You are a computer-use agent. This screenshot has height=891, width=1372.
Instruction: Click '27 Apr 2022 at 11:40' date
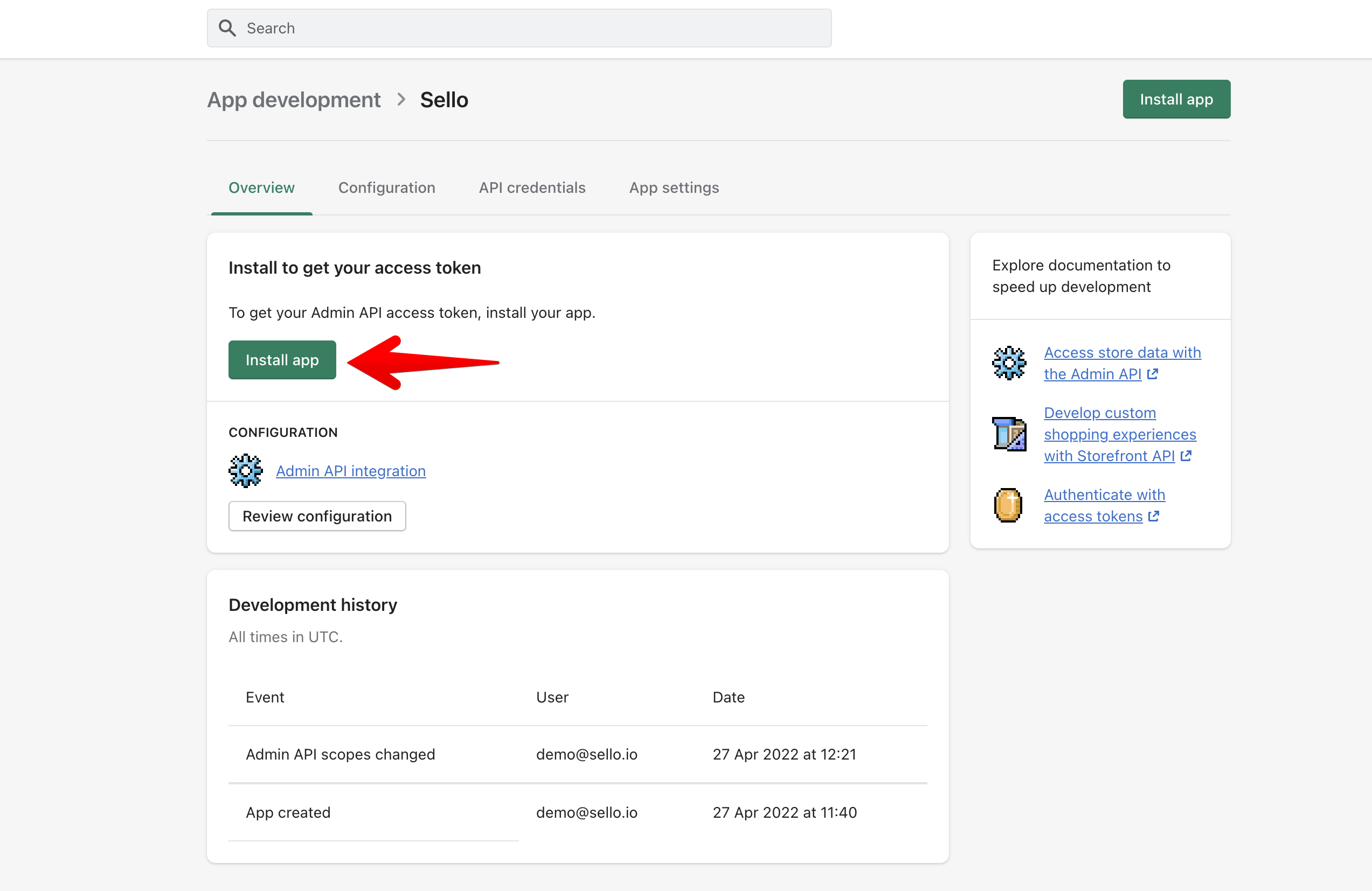[785, 812]
